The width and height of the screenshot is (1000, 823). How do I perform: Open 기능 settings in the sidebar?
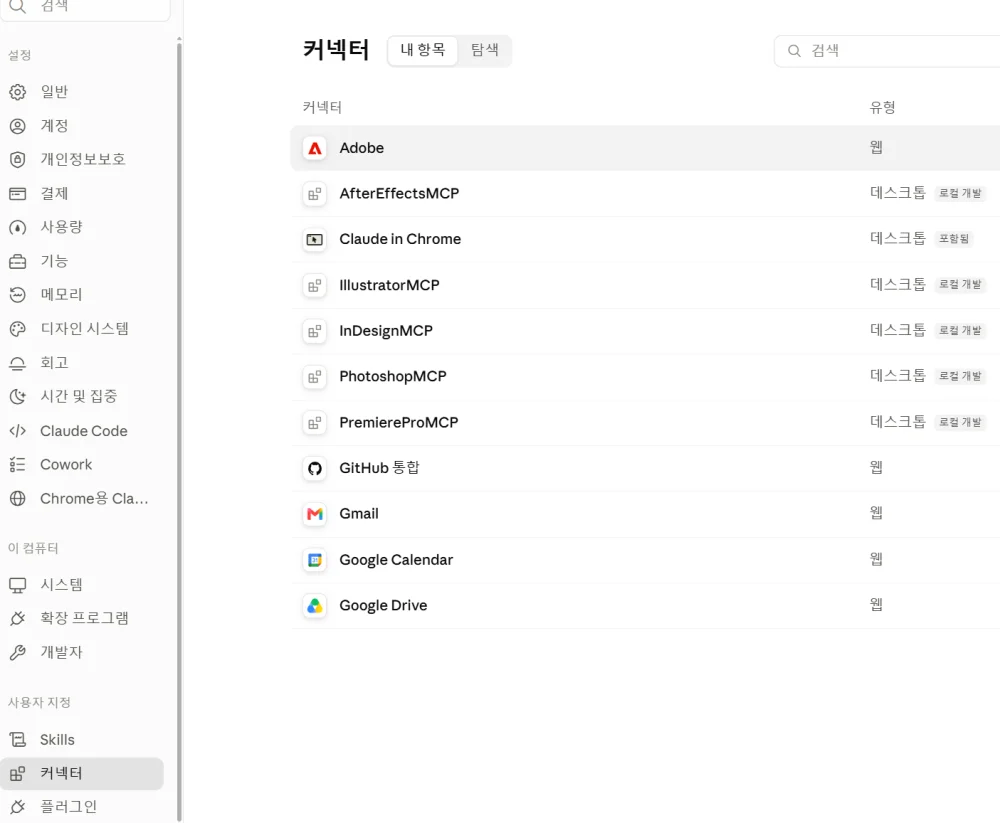[82, 261]
